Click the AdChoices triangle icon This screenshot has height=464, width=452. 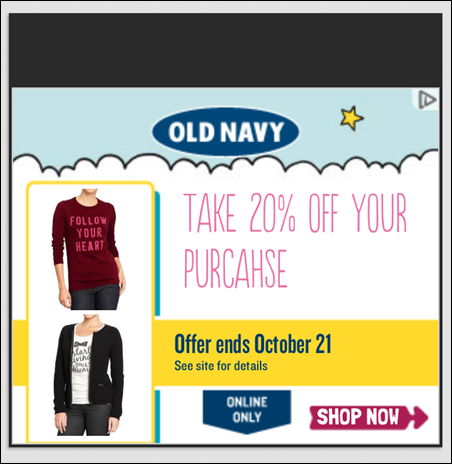(x=427, y=99)
